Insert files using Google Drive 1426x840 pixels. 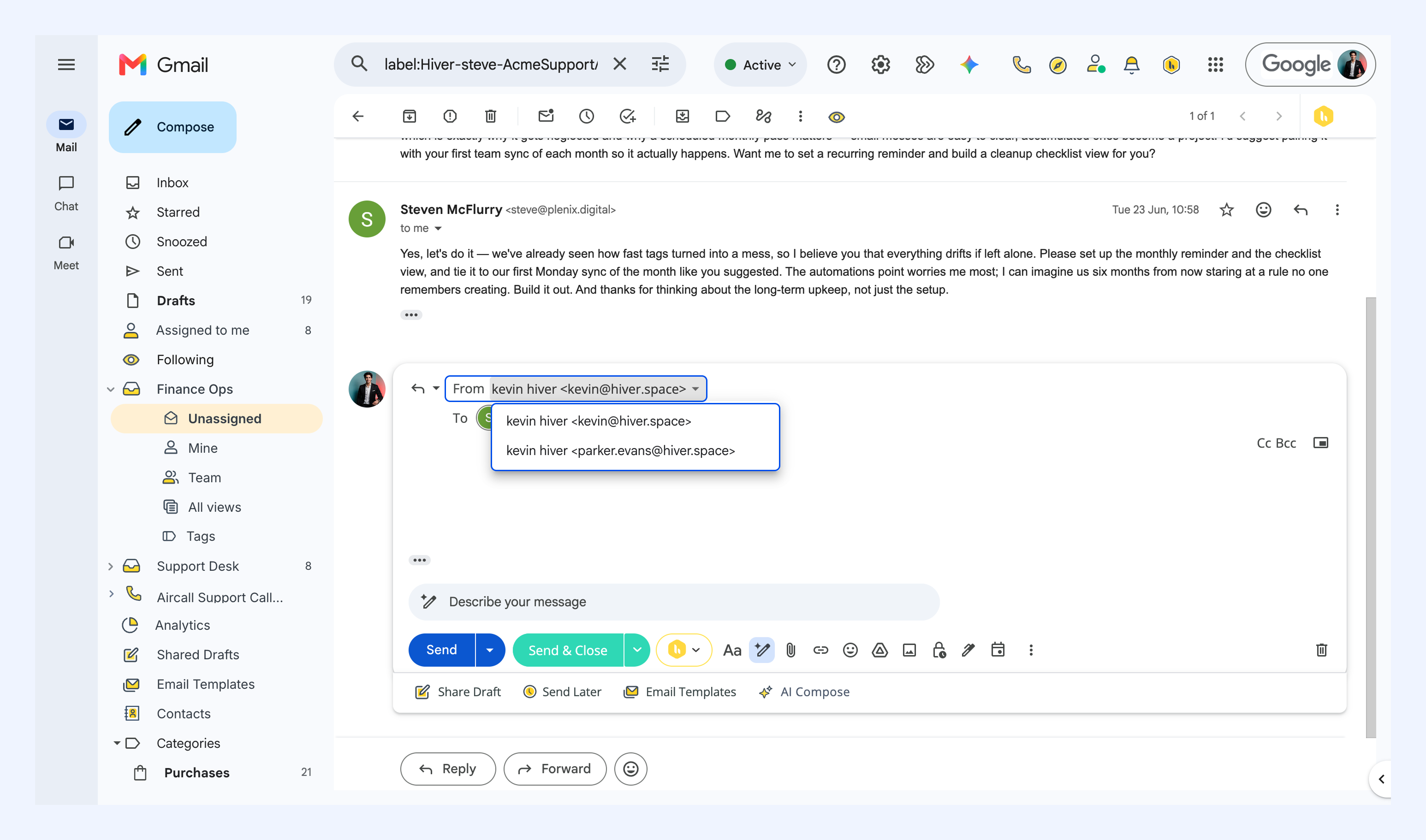(x=879, y=651)
